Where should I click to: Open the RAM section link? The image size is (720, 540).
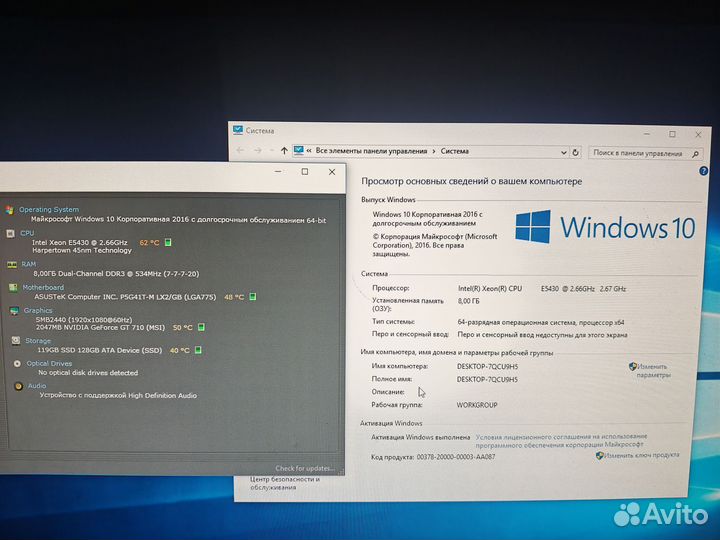coord(28,264)
